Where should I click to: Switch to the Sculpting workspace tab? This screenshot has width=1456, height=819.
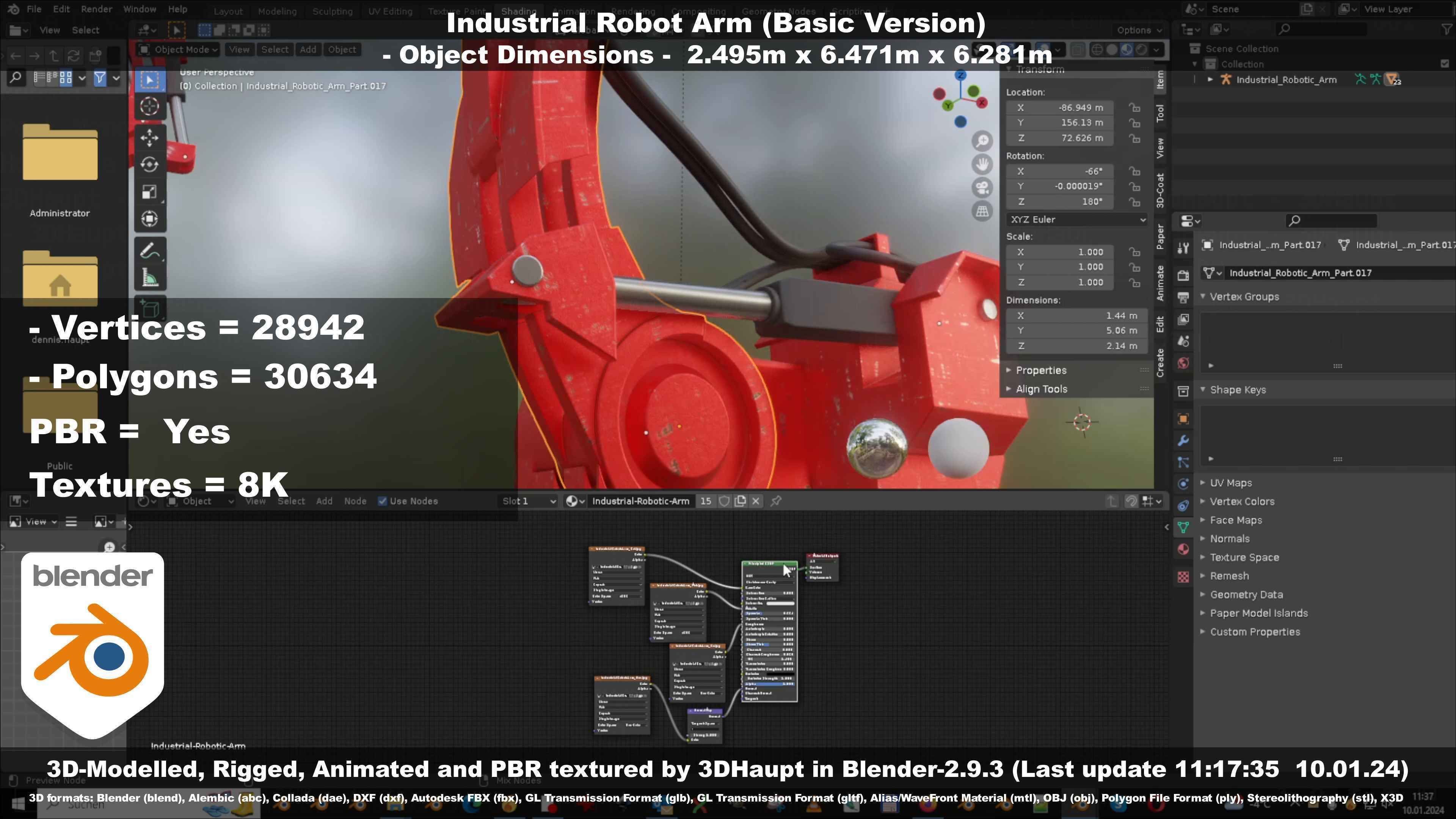click(333, 11)
